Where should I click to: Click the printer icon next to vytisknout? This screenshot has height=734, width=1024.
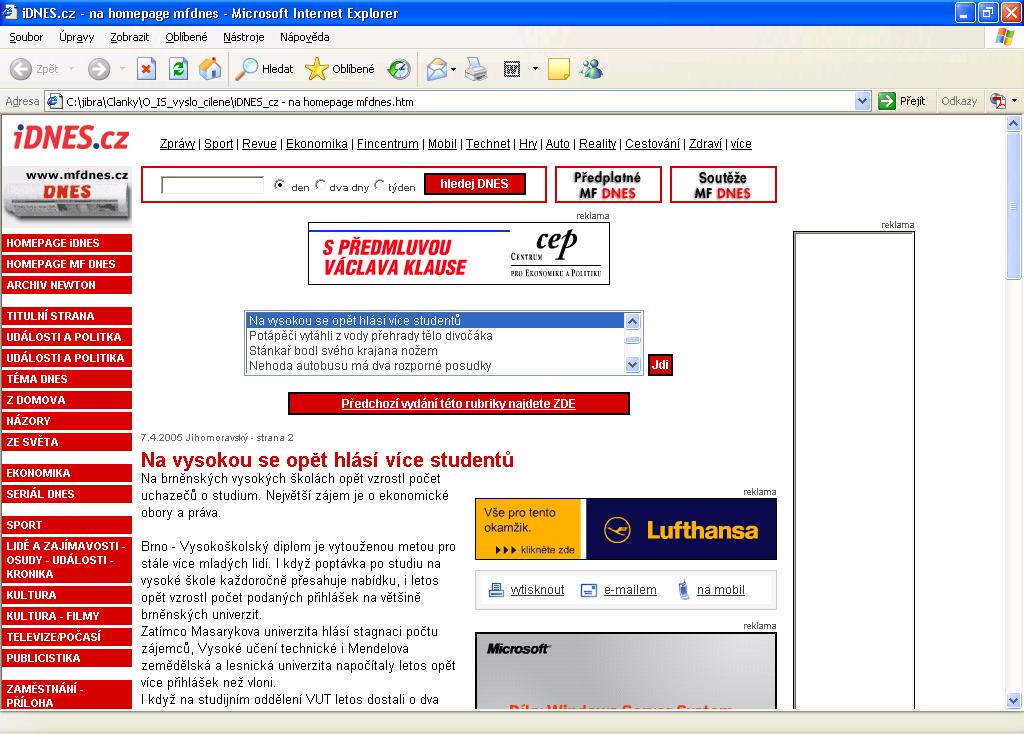pos(496,590)
